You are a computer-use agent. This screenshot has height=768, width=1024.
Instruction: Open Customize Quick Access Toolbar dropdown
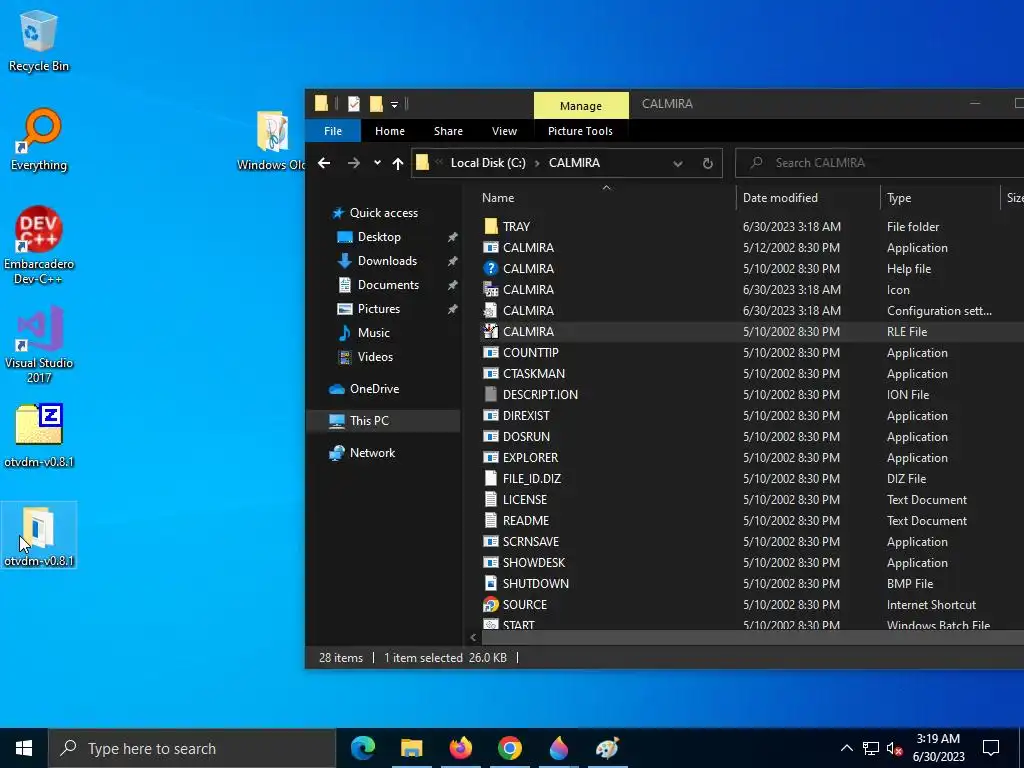pyautogui.click(x=394, y=104)
